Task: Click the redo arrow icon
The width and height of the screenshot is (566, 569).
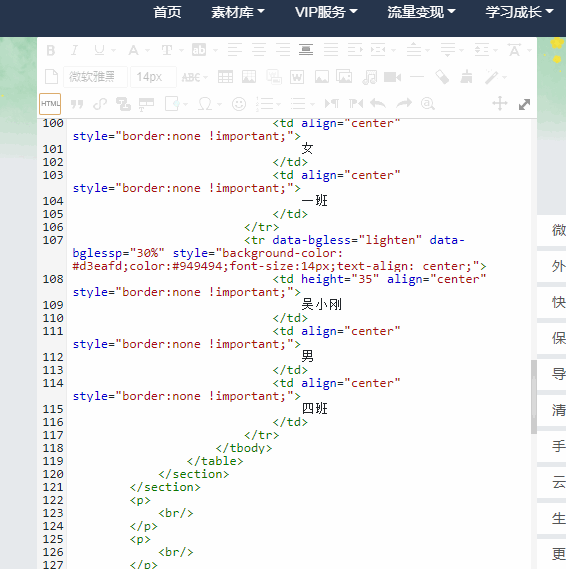Action: coord(404,104)
